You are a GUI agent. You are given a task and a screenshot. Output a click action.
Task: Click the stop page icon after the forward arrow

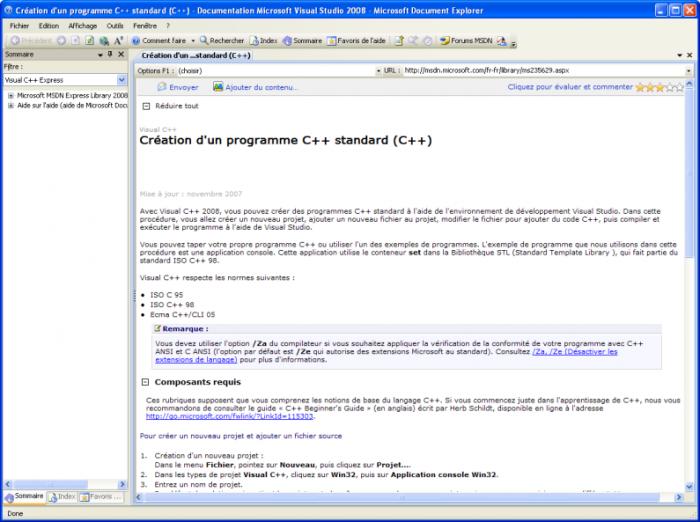(x=75, y=41)
